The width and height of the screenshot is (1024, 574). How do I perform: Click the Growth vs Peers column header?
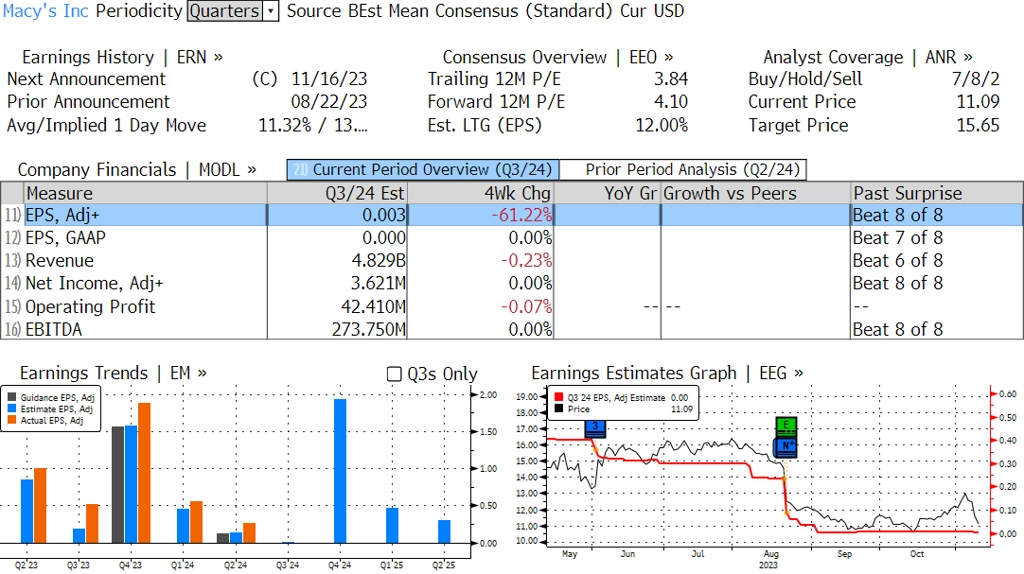[x=756, y=193]
